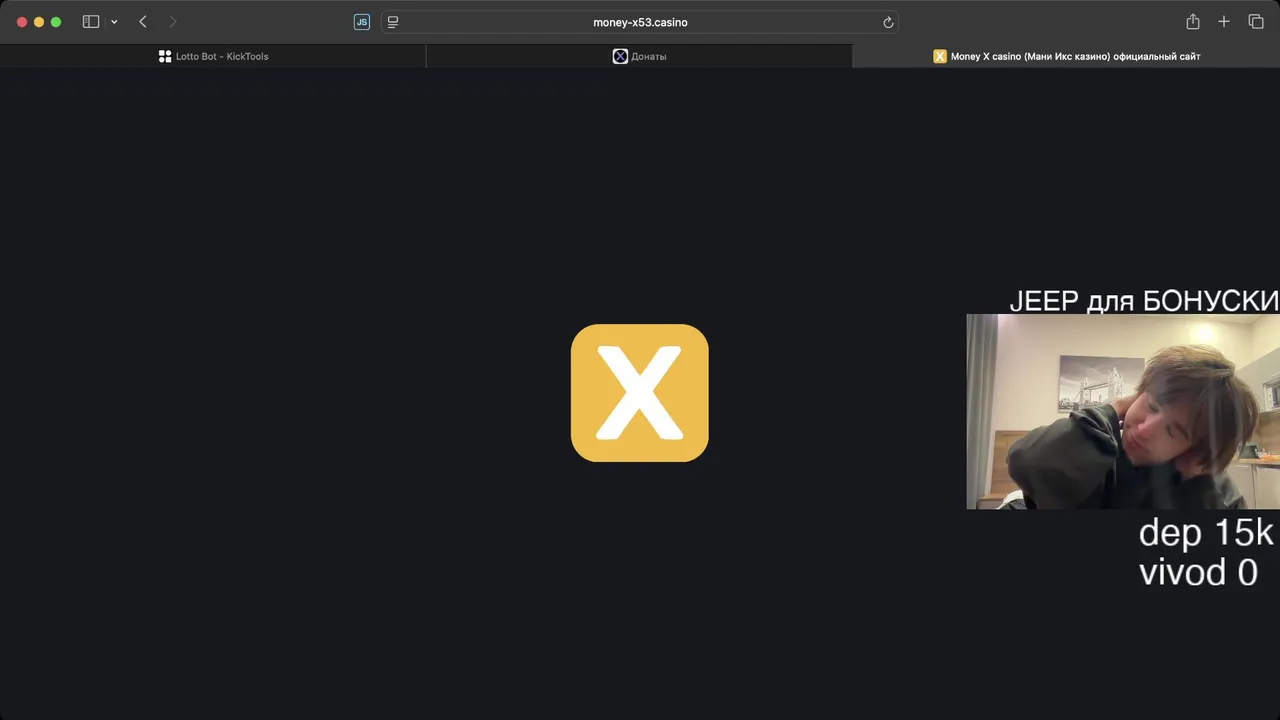Open the sidebar options dropdown arrow
The height and width of the screenshot is (720, 1280).
pyautogui.click(x=114, y=22)
